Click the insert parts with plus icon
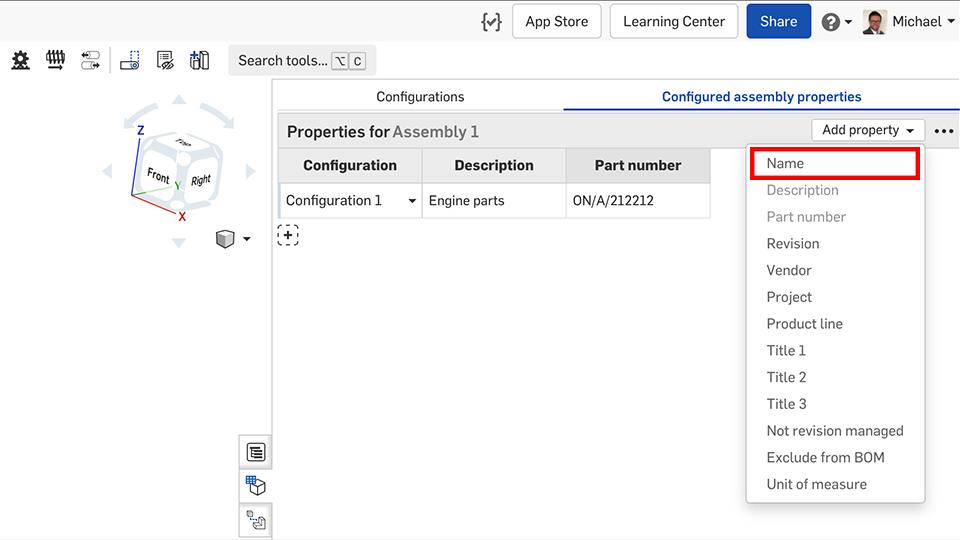Screen dimensions: 960x540 (200, 61)
